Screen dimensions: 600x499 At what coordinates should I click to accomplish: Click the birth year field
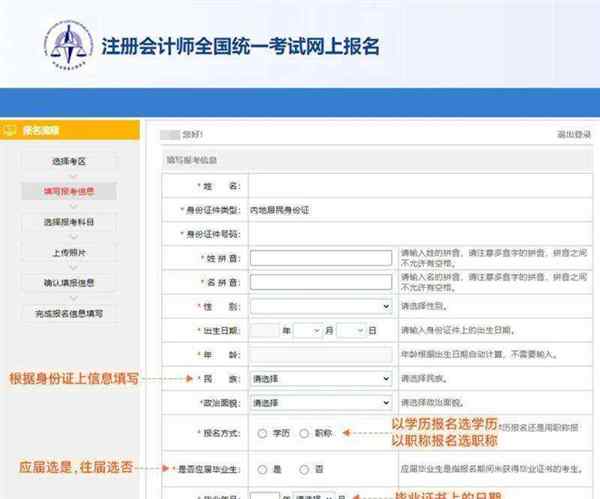point(265,331)
